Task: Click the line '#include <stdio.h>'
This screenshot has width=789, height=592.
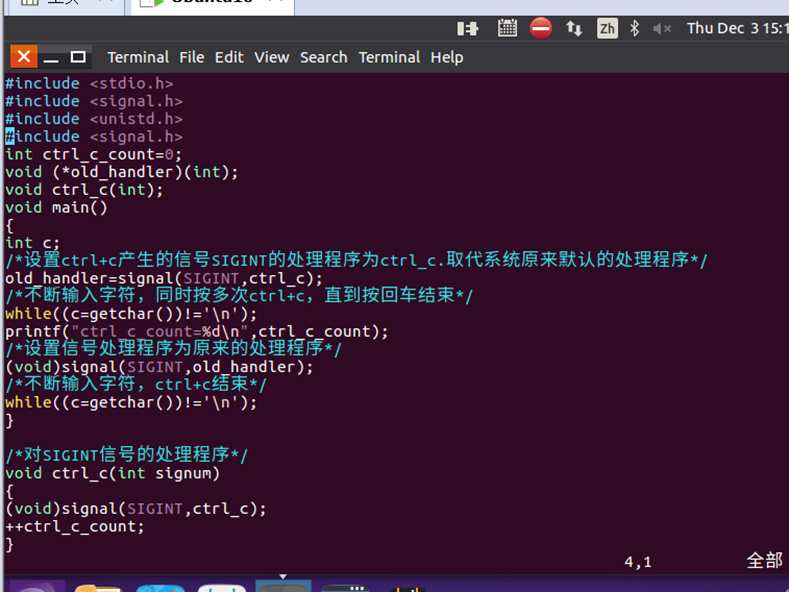Action: coord(89,83)
